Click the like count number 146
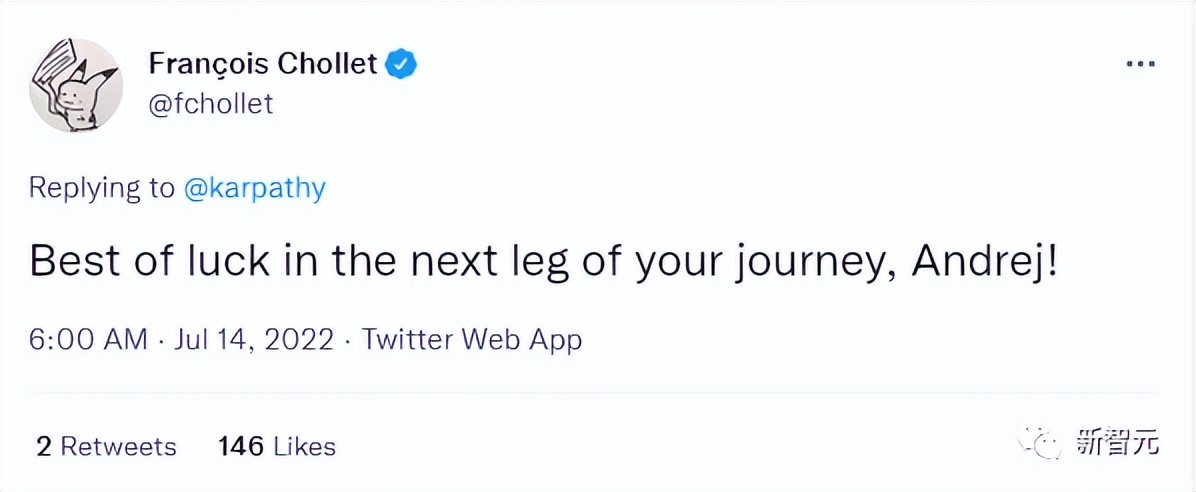 tap(239, 446)
